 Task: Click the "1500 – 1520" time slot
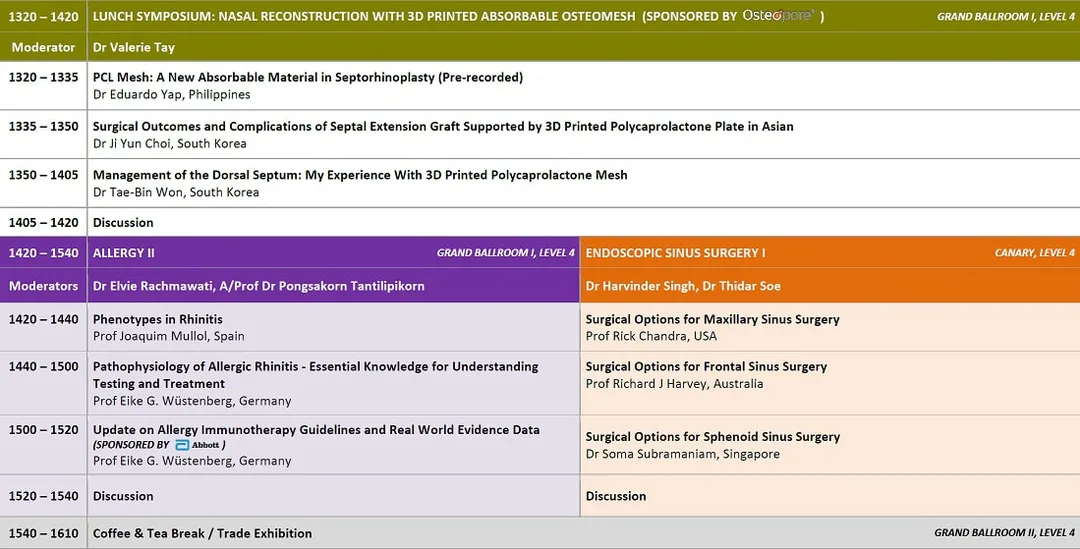pyautogui.click(x=43, y=429)
